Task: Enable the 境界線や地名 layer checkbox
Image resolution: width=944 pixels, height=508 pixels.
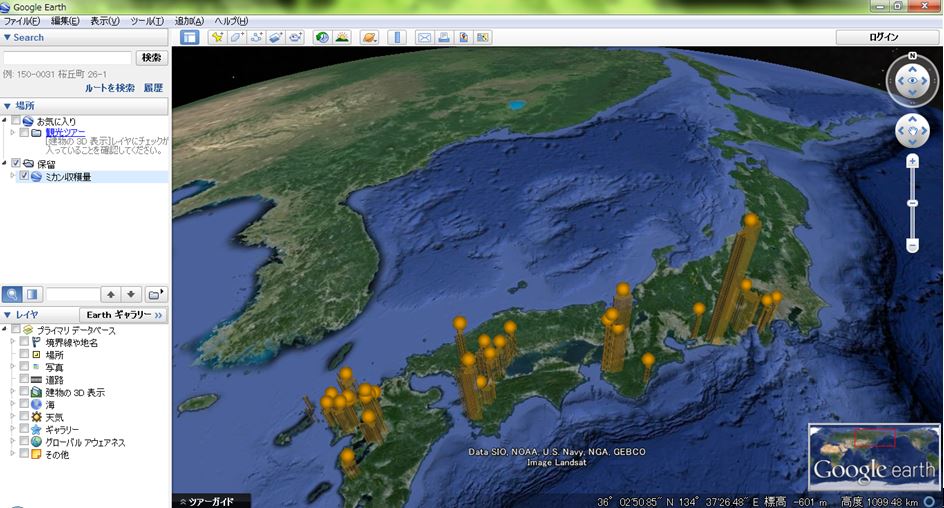Action: tap(24, 341)
